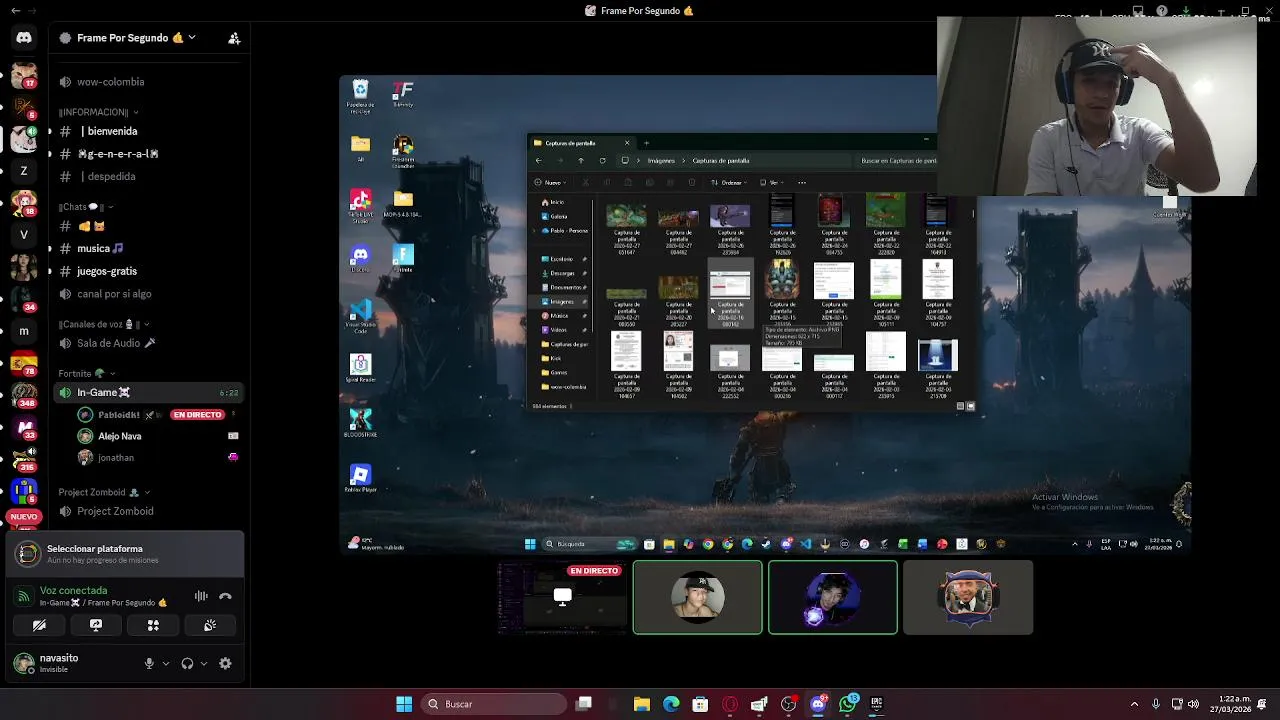The image size is (1280, 720).
Task: Open Epic Games Launcher from the taskbar
Action: point(877,704)
